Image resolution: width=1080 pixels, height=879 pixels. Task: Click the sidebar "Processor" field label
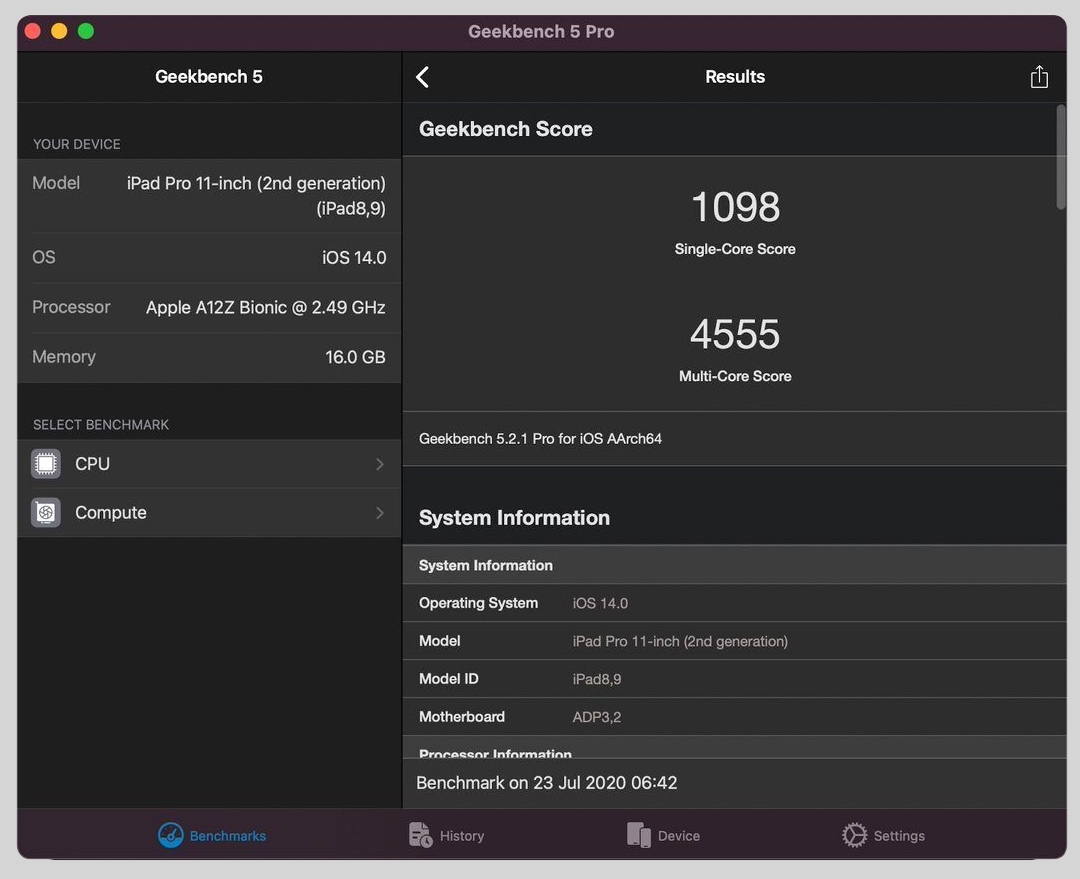coord(71,307)
